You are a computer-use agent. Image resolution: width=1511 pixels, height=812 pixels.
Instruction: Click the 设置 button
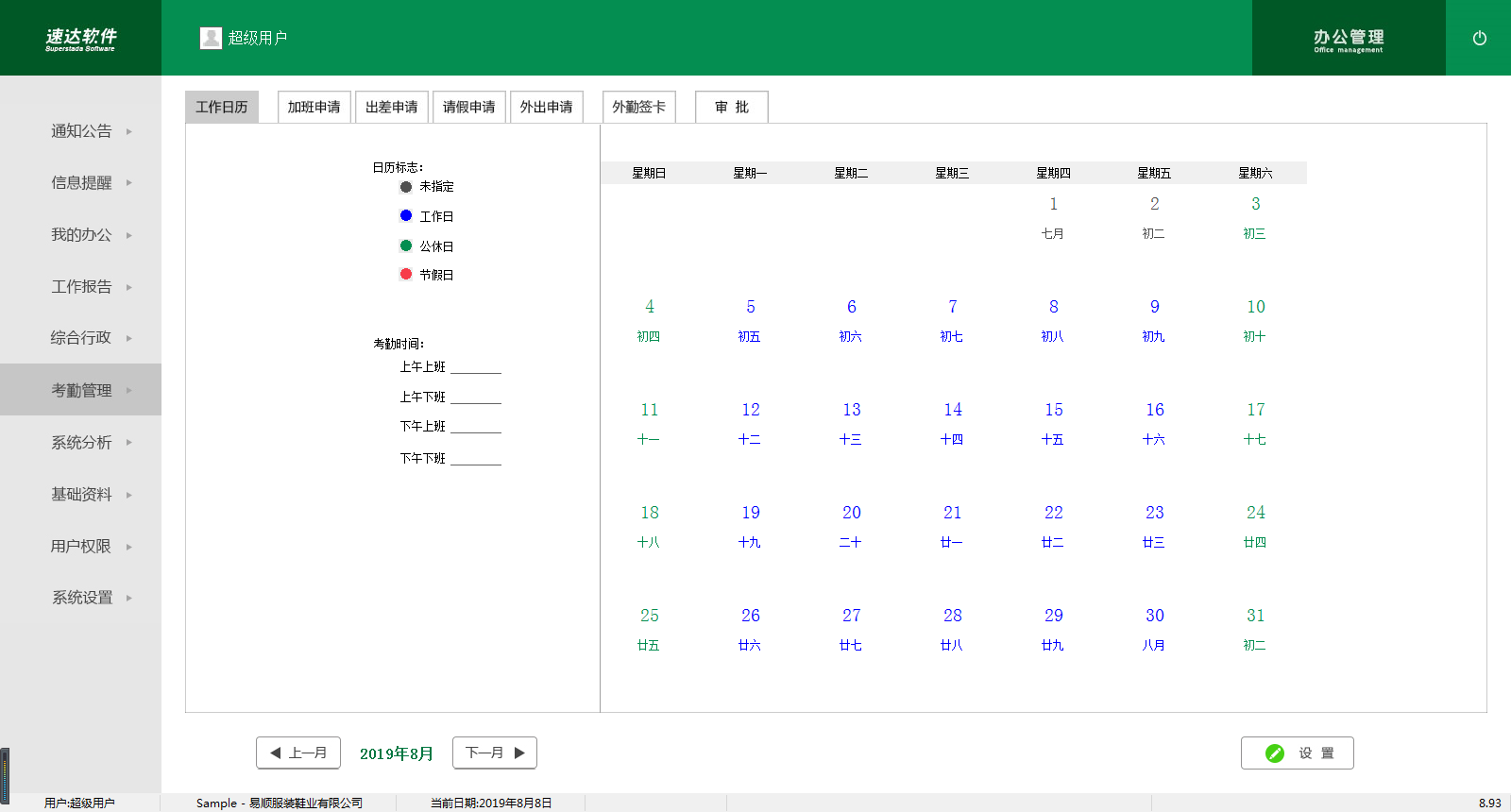coord(1298,753)
